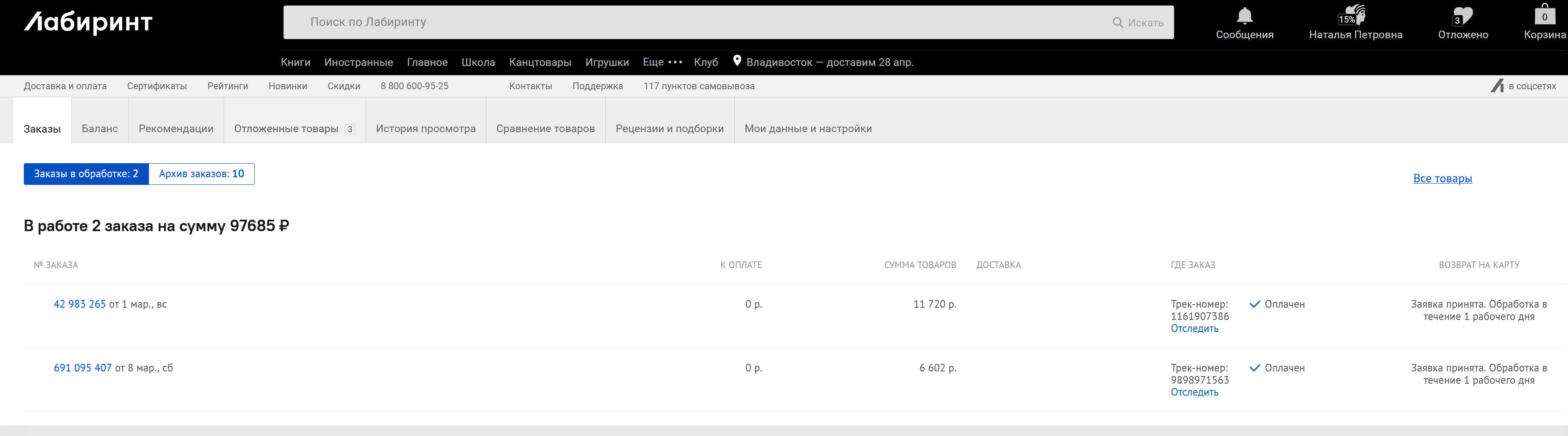1568x436 pixels.
Task: Open 117 пунктов самовывоза link
Action: coord(699,86)
